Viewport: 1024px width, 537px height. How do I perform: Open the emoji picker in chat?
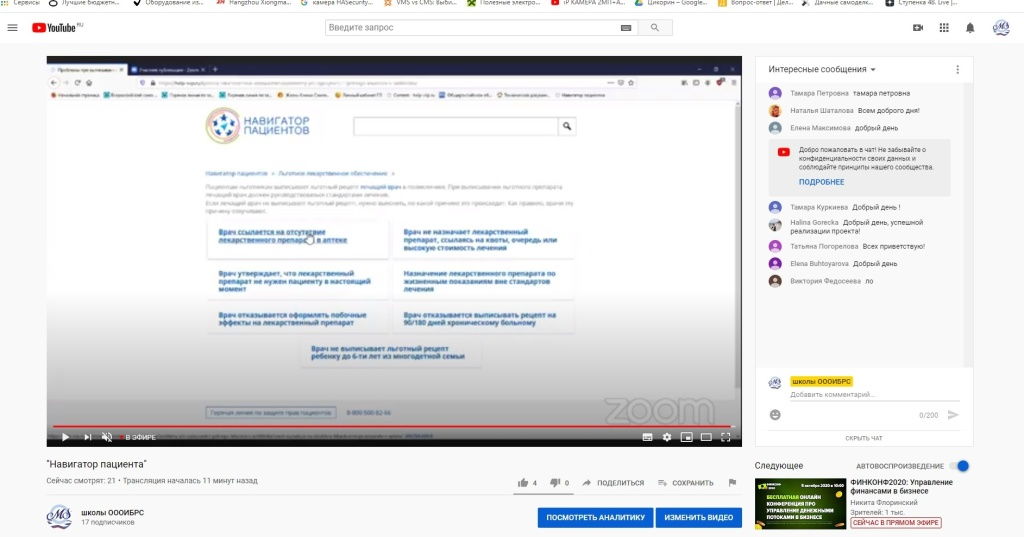point(775,414)
